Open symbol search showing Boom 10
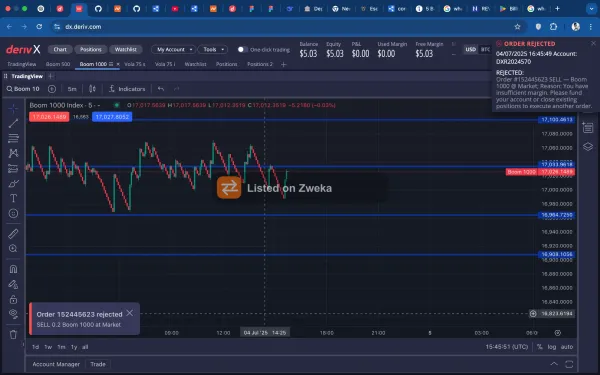 click(x=23, y=89)
